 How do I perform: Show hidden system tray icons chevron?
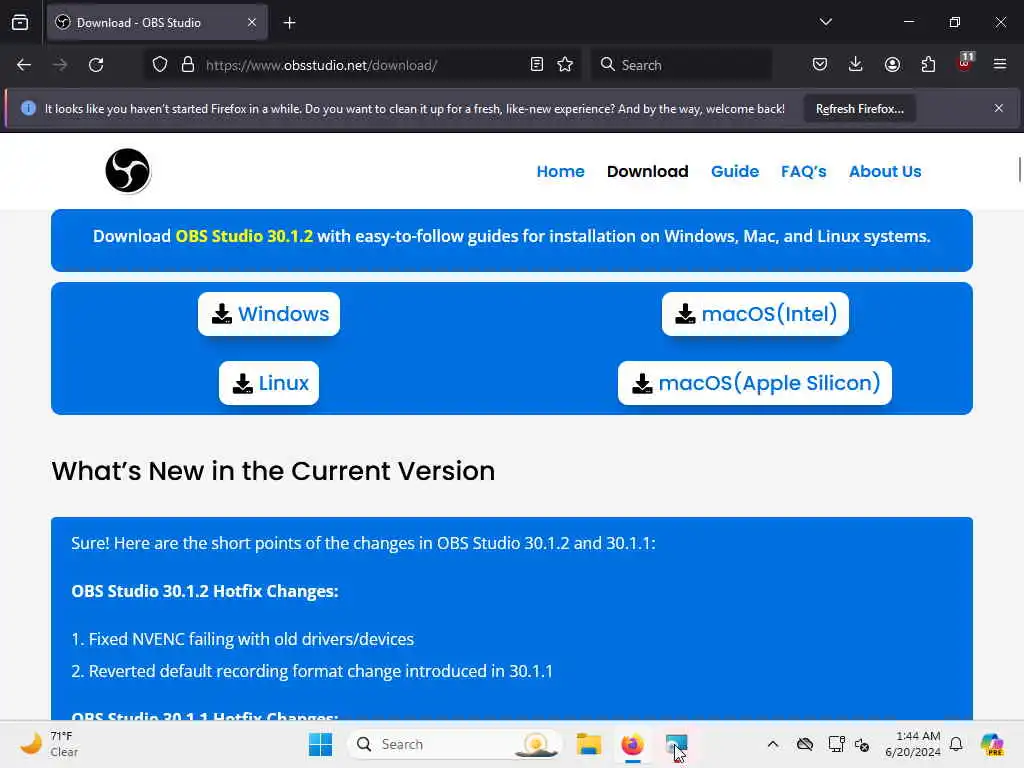click(x=773, y=744)
